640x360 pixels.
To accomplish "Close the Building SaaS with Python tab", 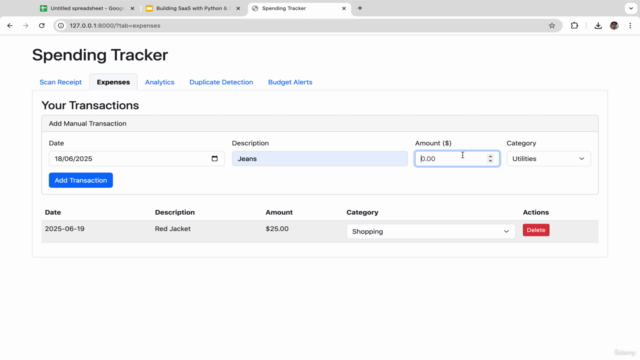I will 238,8.
